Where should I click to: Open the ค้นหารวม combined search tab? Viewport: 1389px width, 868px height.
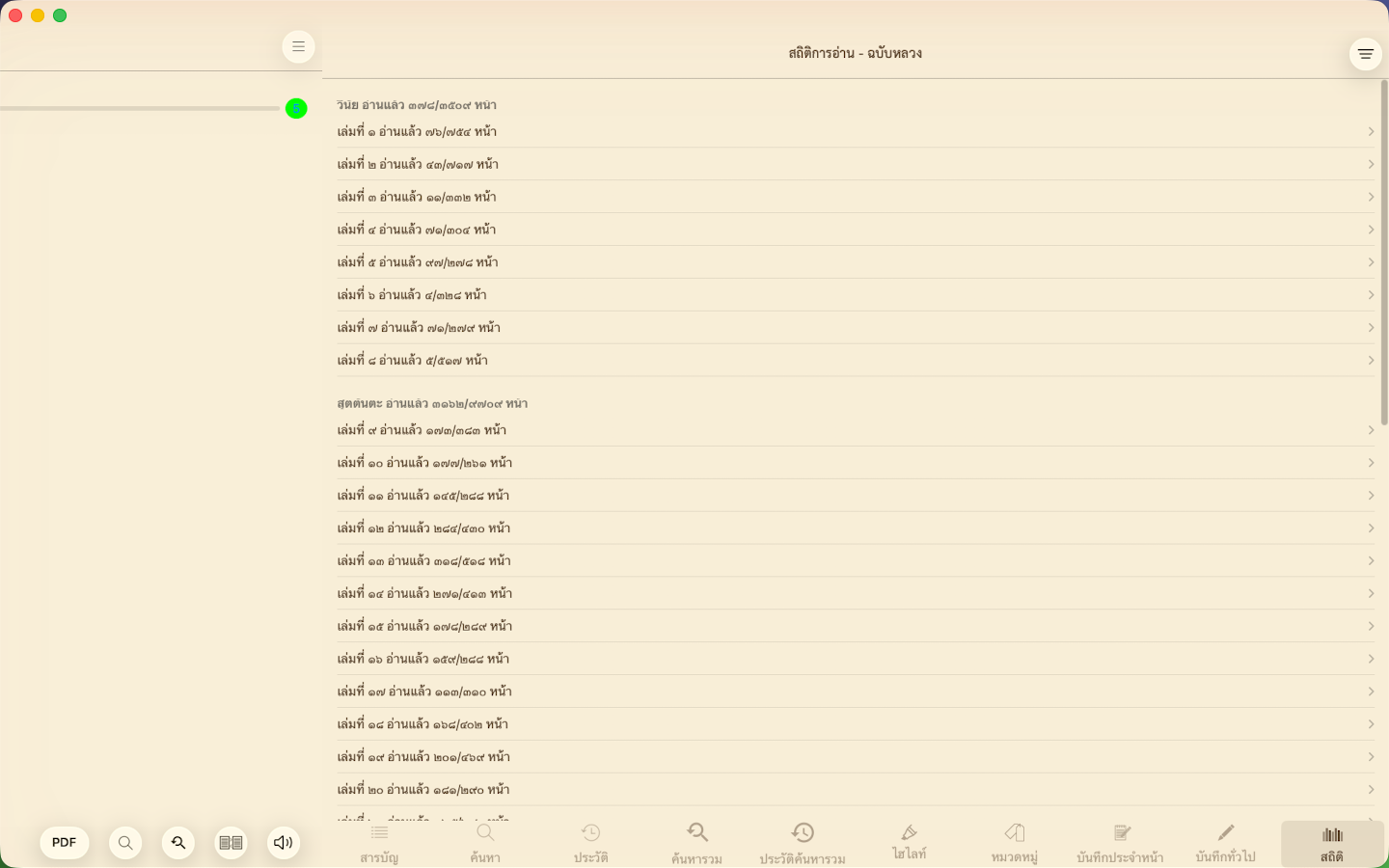coord(696,844)
